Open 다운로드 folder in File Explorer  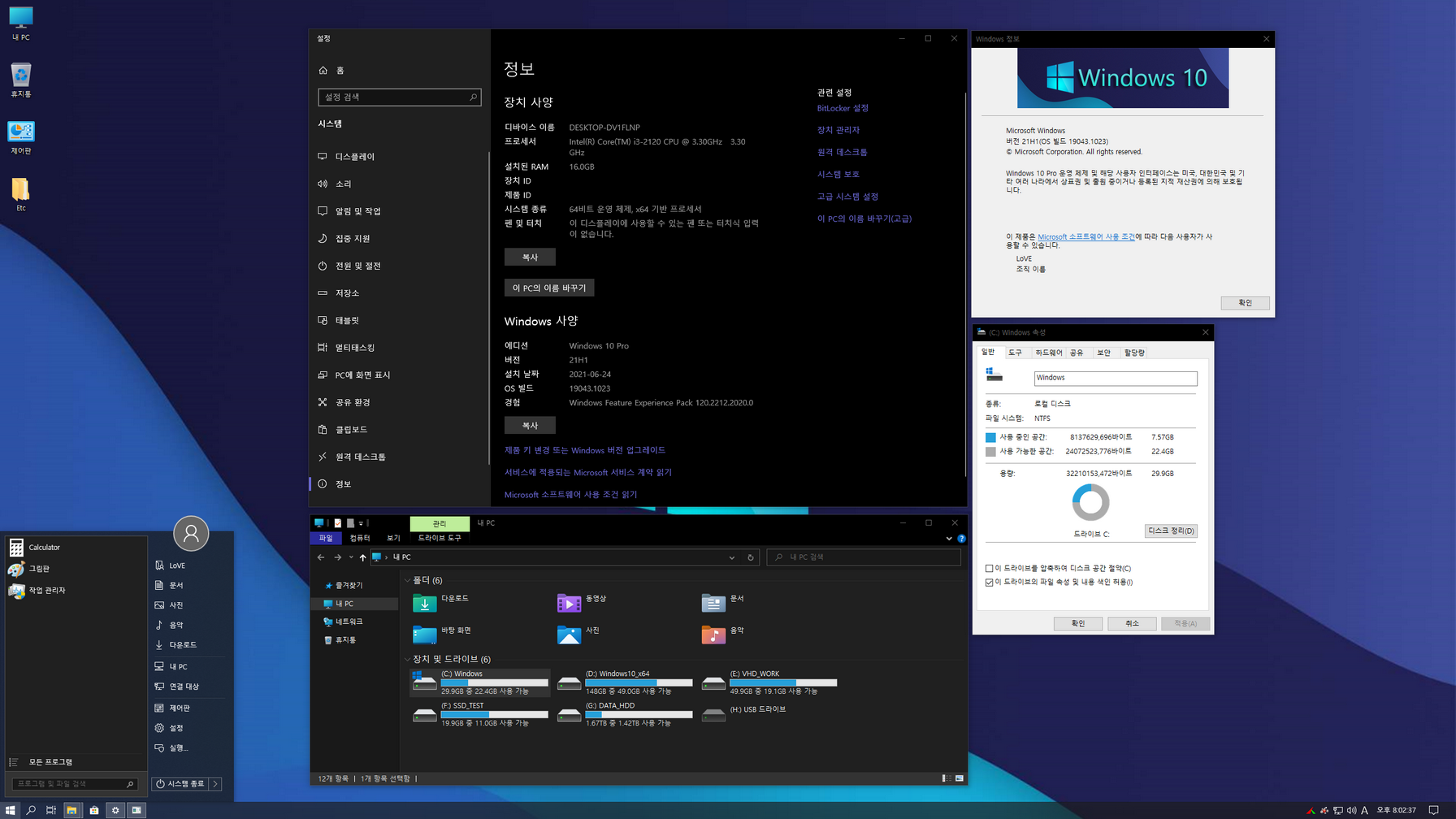click(441, 602)
